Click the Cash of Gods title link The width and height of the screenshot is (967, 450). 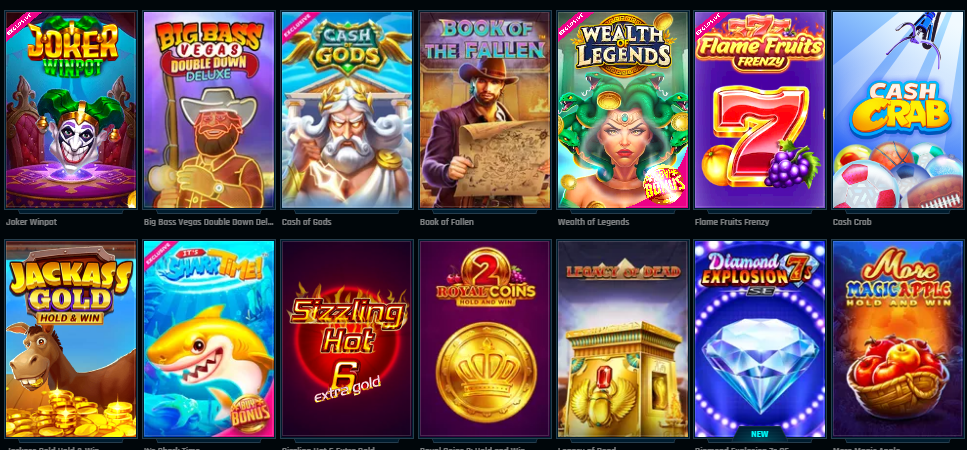point(307,222)
